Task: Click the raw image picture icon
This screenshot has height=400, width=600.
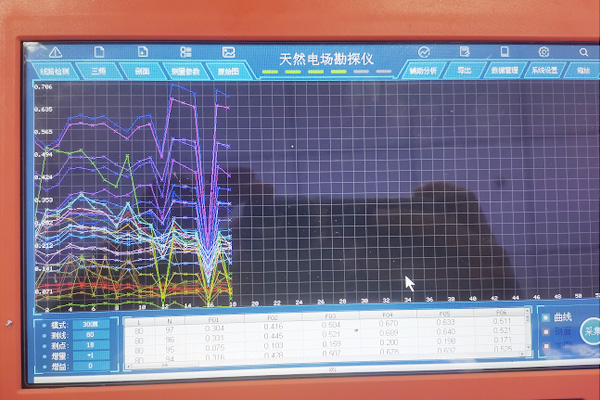Action: [x=229, y=52]
